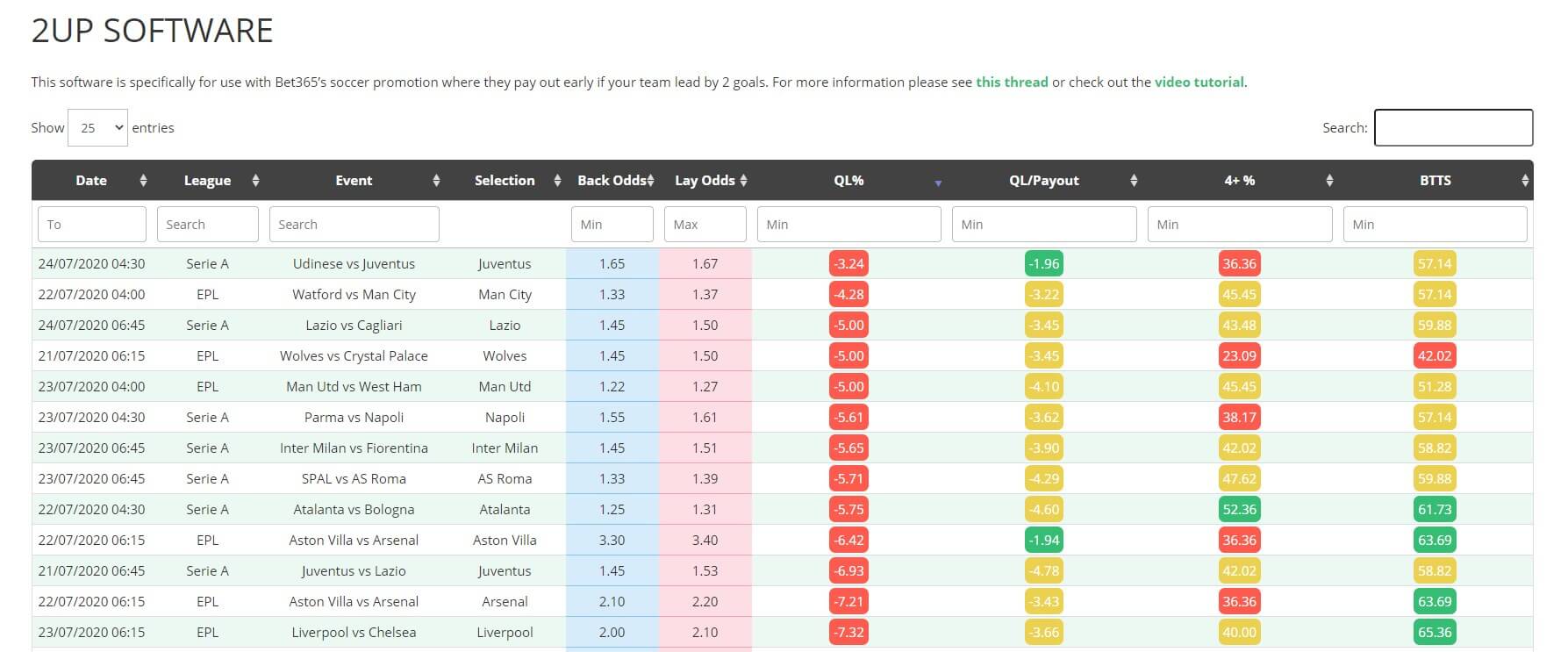This screenshot has height=652, width=1568.
Task: Select the Wolves vs Crystal Palace event
Action: tap(354, 356)
